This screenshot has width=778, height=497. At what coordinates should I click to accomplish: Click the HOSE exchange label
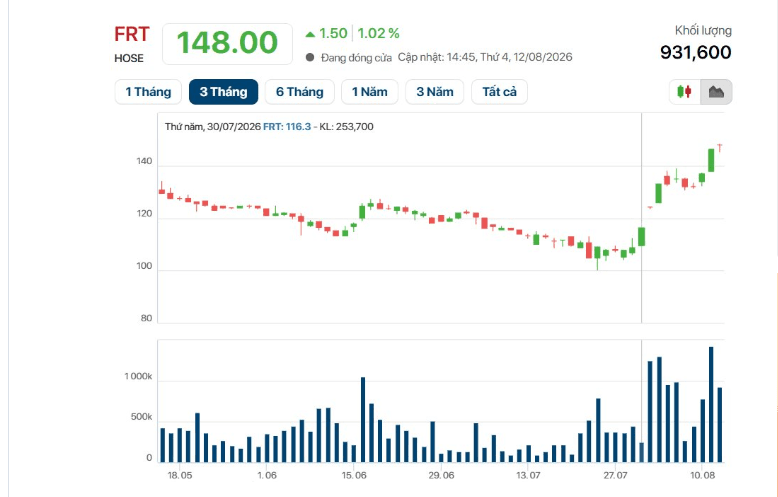tap(129, 59)
